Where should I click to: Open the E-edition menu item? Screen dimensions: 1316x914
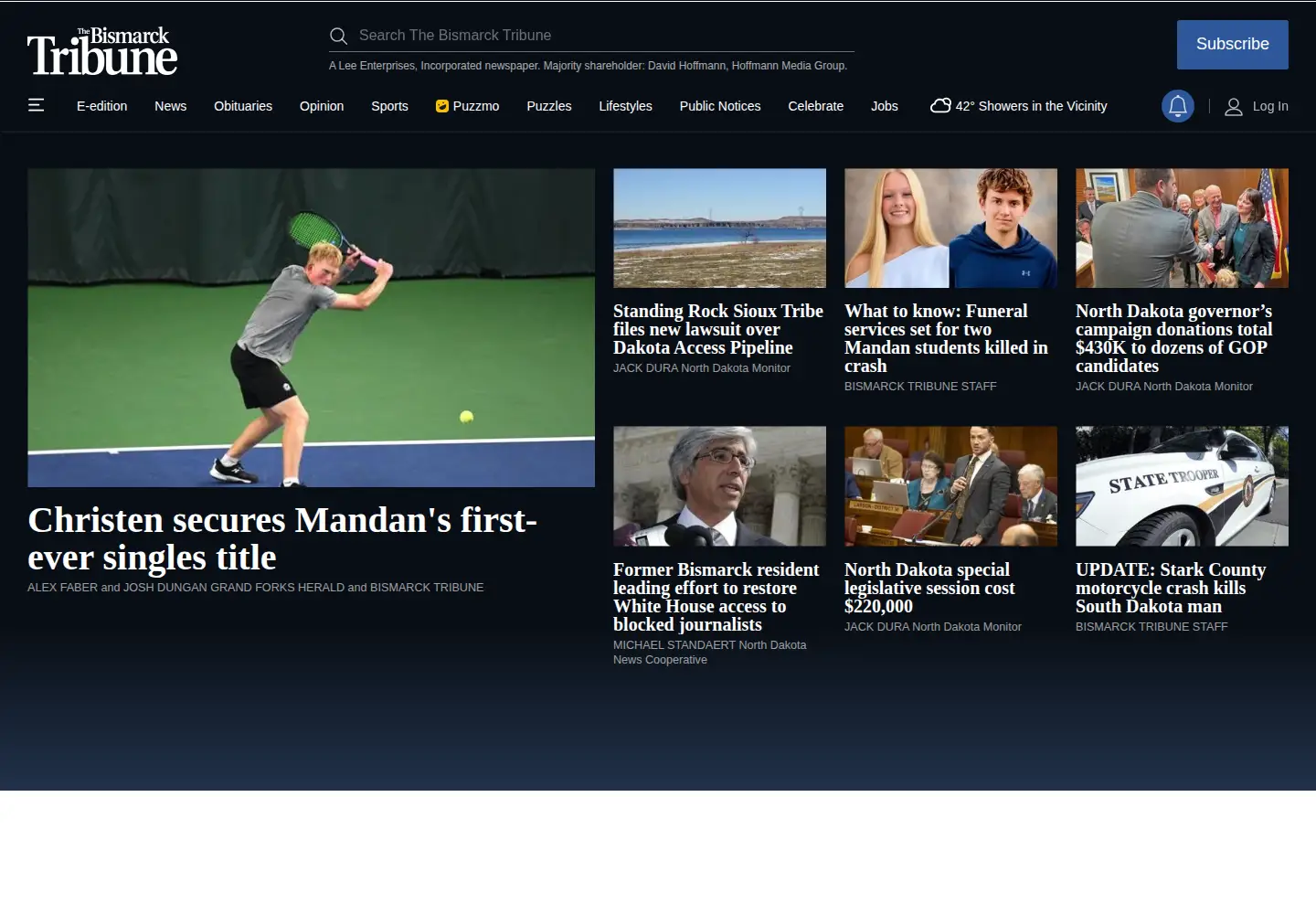tap(102, 106)
